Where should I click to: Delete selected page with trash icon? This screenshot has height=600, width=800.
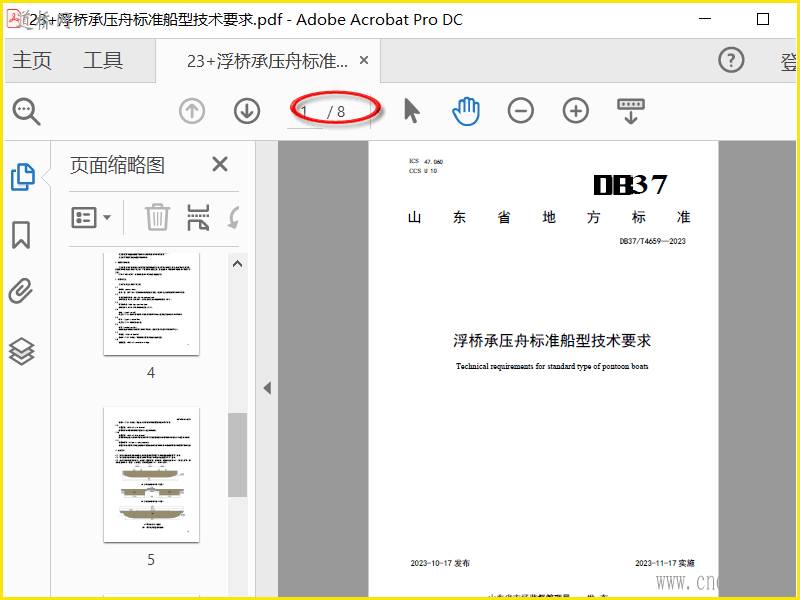157,217
